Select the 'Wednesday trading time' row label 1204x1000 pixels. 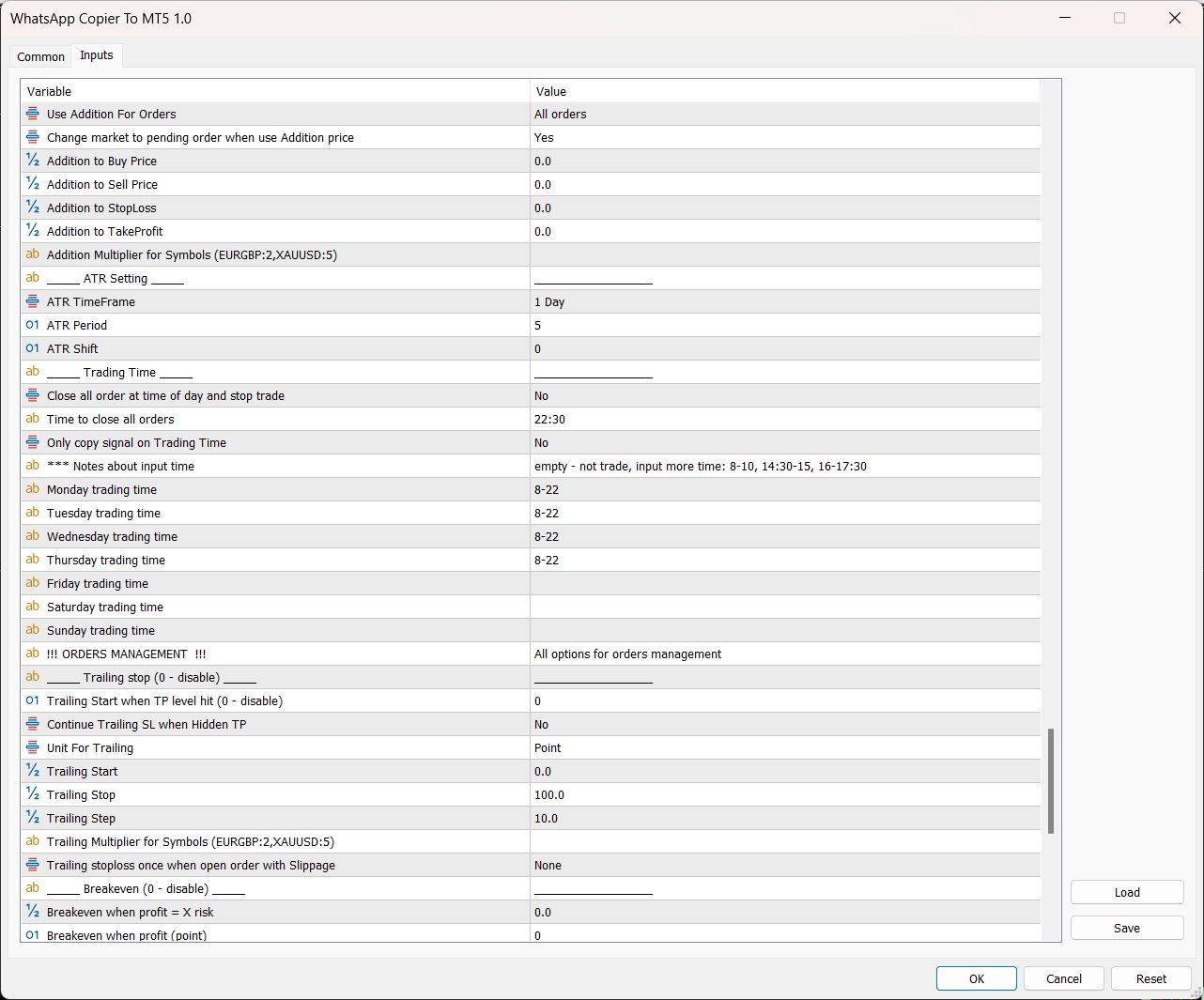click(112, 536)
